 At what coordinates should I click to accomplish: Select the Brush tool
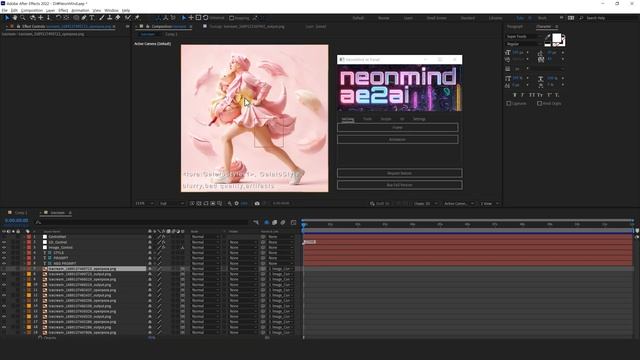102,18
